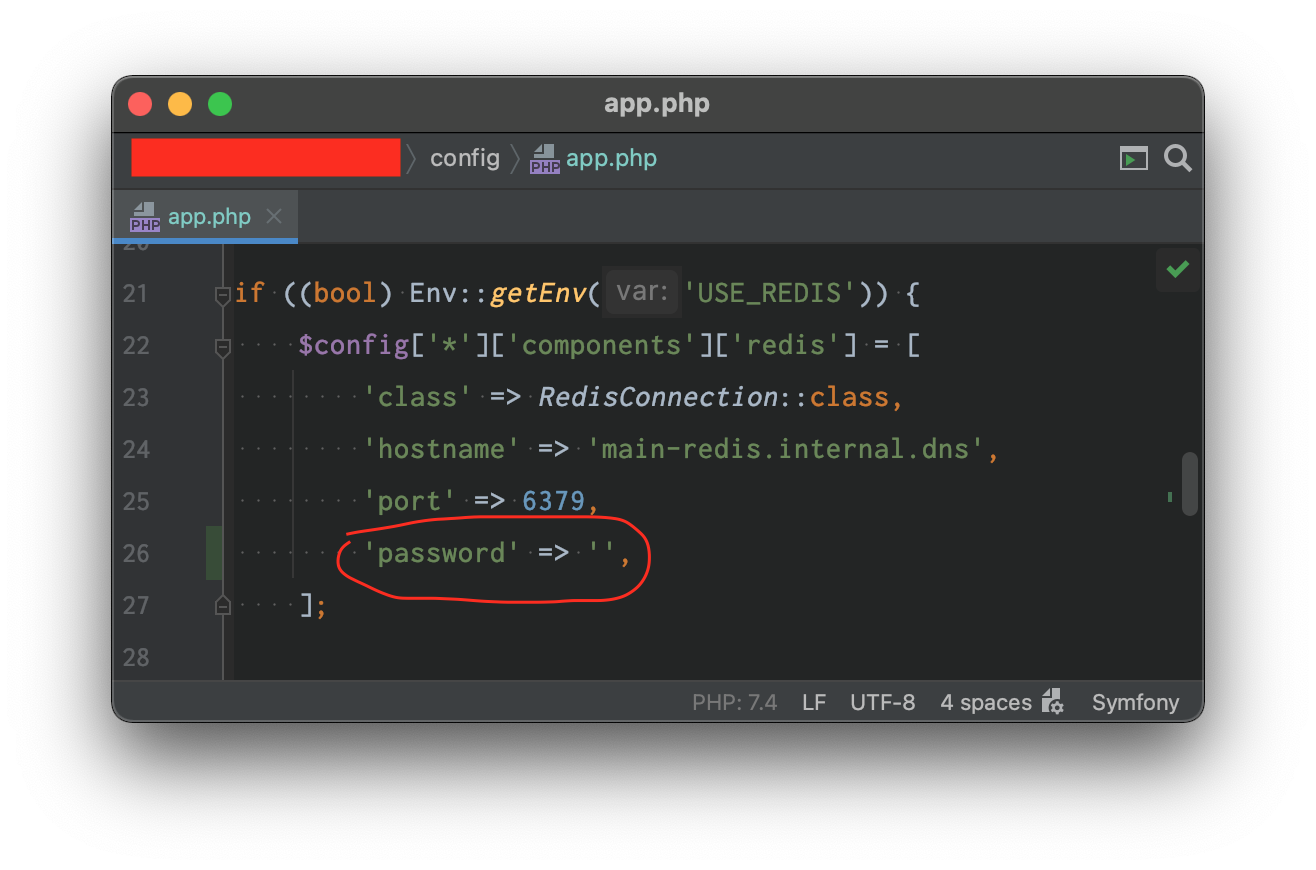Click the editor scrollbar thumb

pyautogui.click(x=1189, y=483)
